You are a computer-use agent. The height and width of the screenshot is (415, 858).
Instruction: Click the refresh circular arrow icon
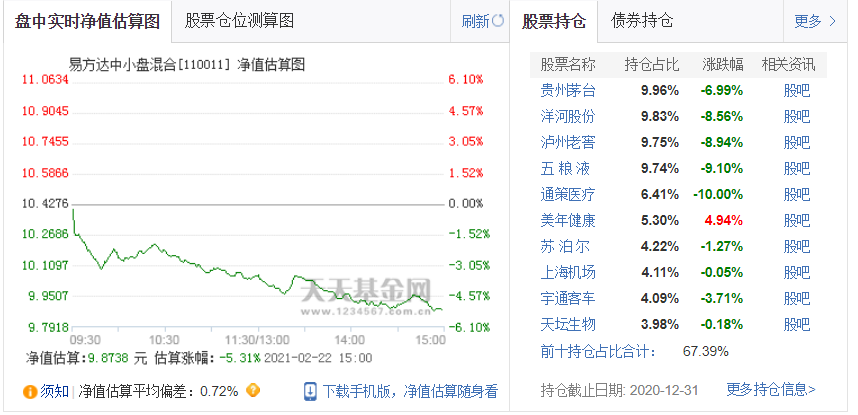click(498, 21)
